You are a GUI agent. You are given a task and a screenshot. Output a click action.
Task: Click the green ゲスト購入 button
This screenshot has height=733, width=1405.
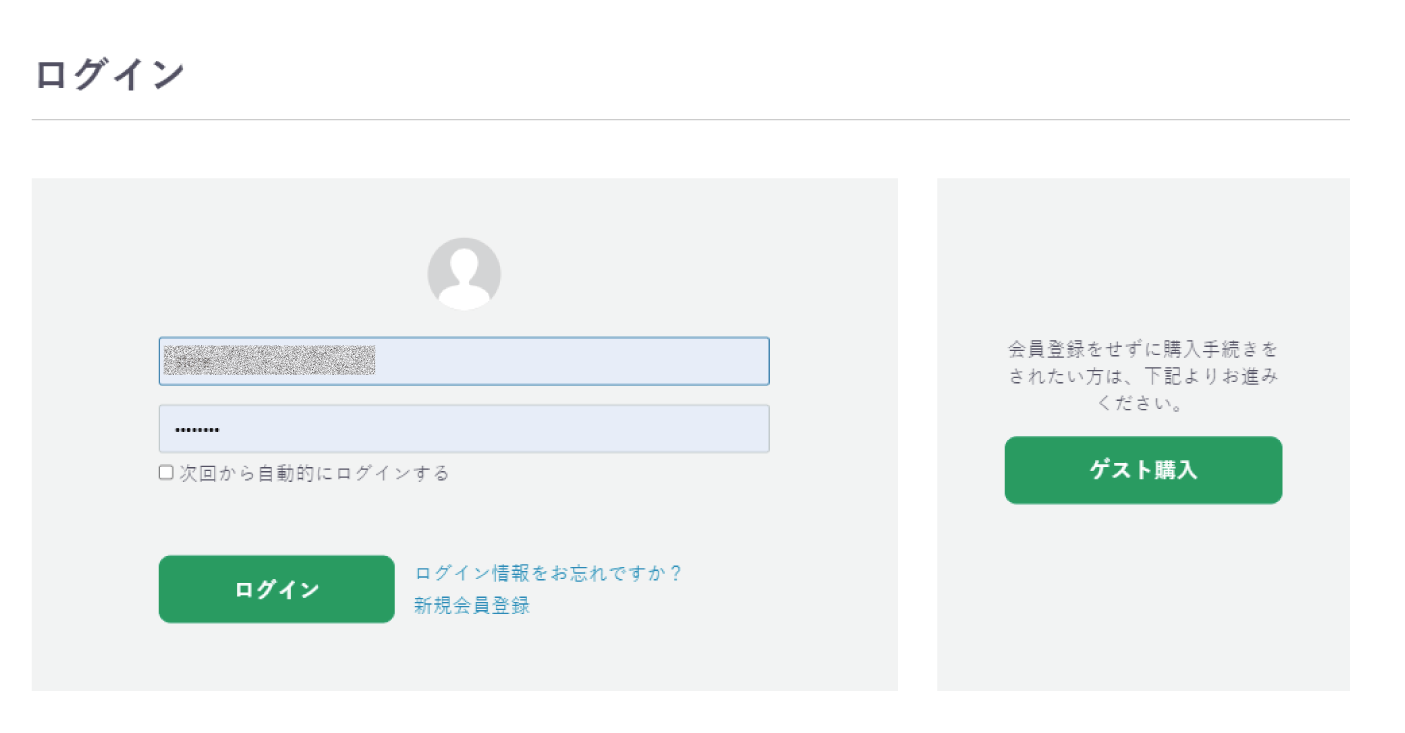pyautogui.click(x=1143, y=470)
